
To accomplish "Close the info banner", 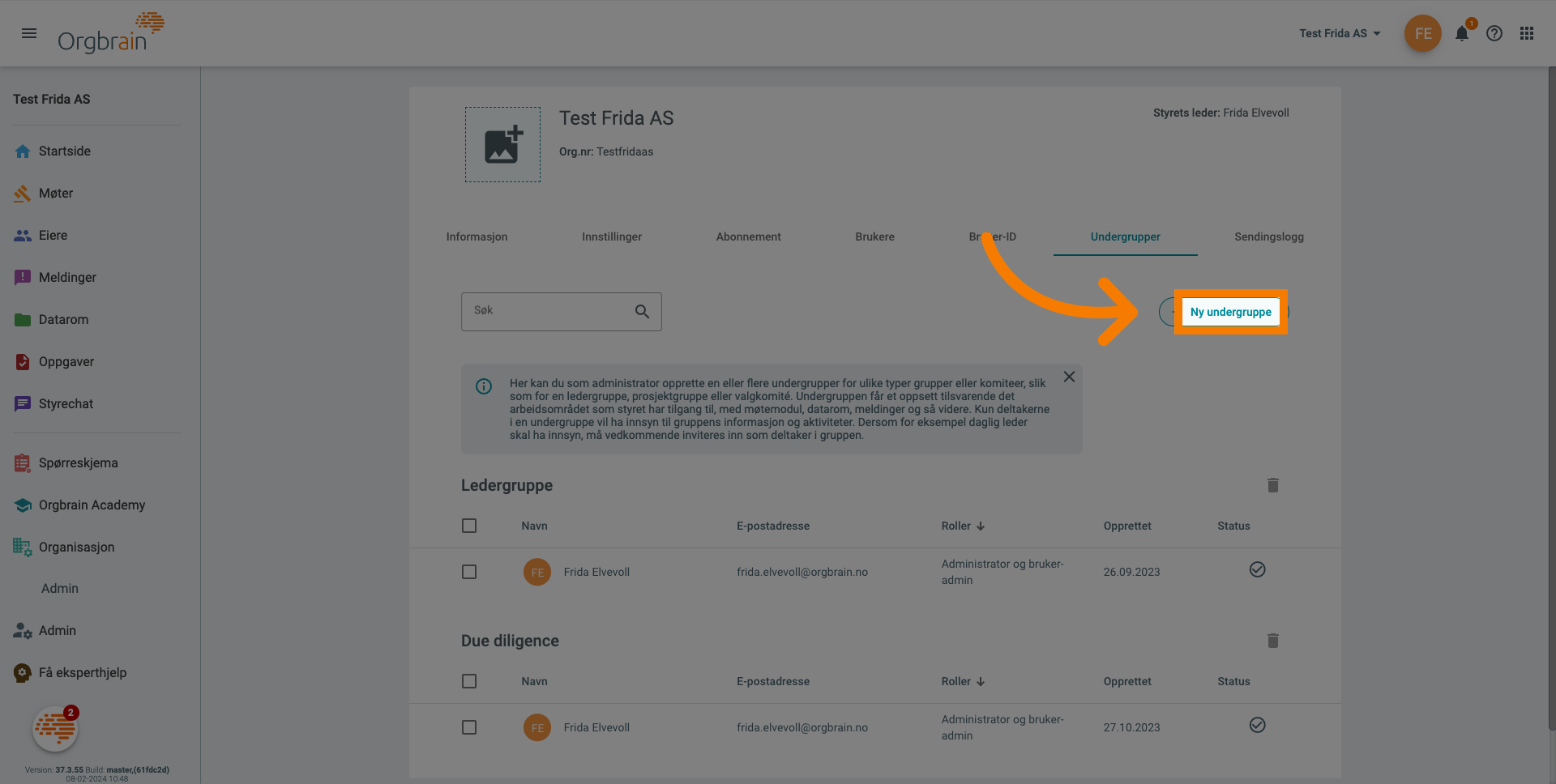I will point(1069,377).
